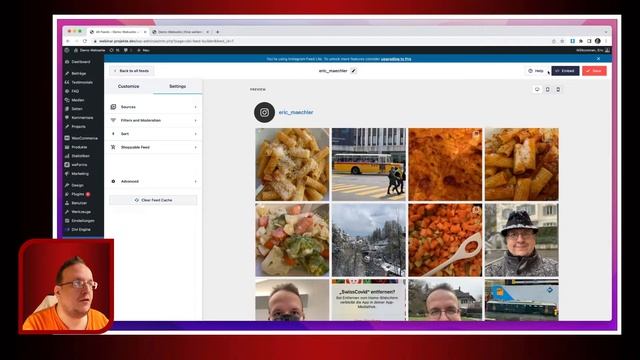Screen dimensions: 640x360
Task: Expand the Advanced settings section
Action: coord(153,181)
